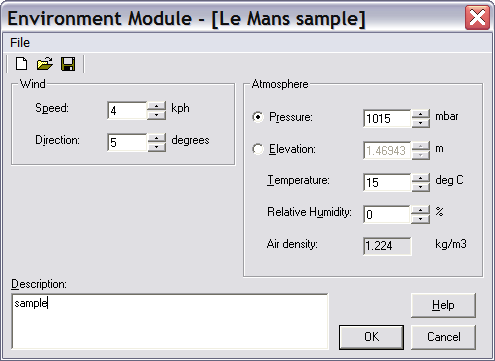This screenshot has height=361, width=495.
Task: Click the Temperature input field
Action: (x=387, y=182)
